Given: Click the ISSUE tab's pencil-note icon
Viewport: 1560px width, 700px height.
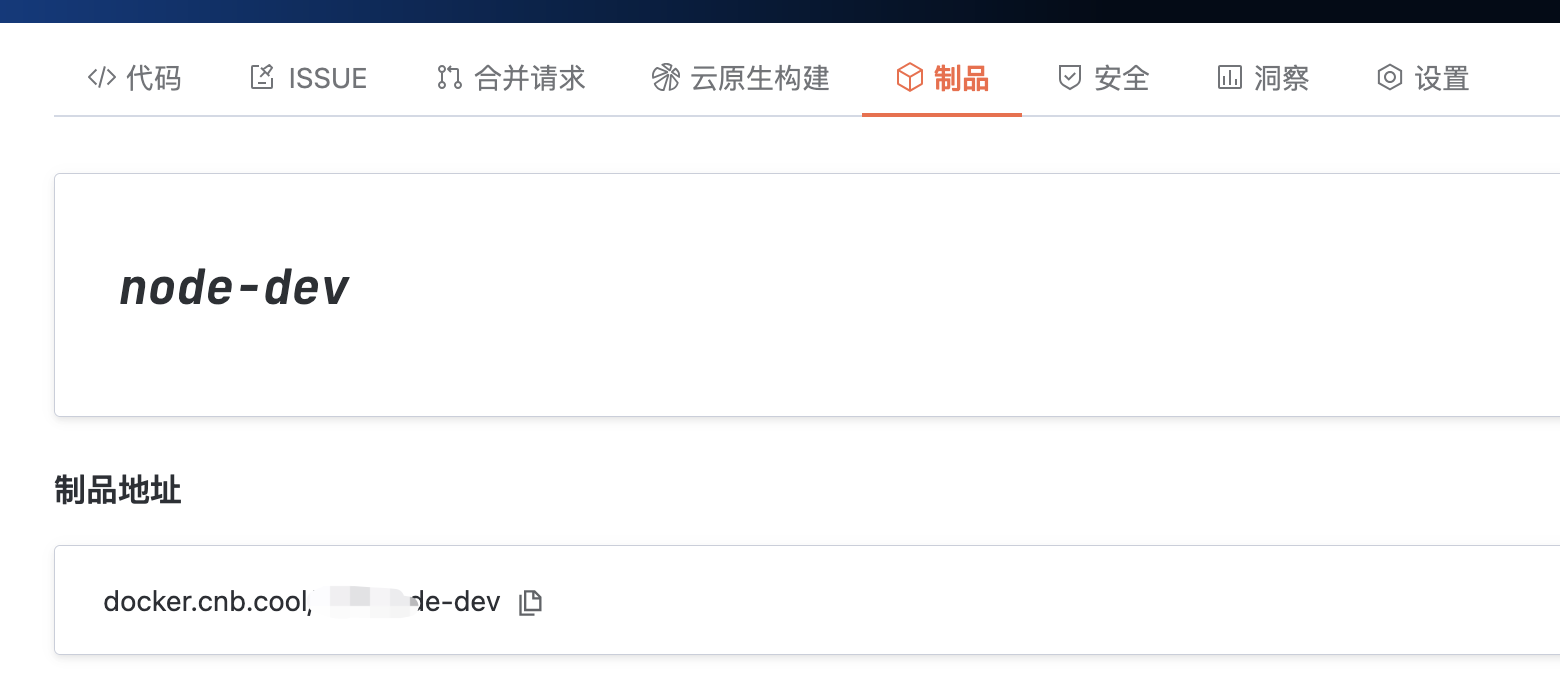Looking at the screenshot, I should 262,78.
